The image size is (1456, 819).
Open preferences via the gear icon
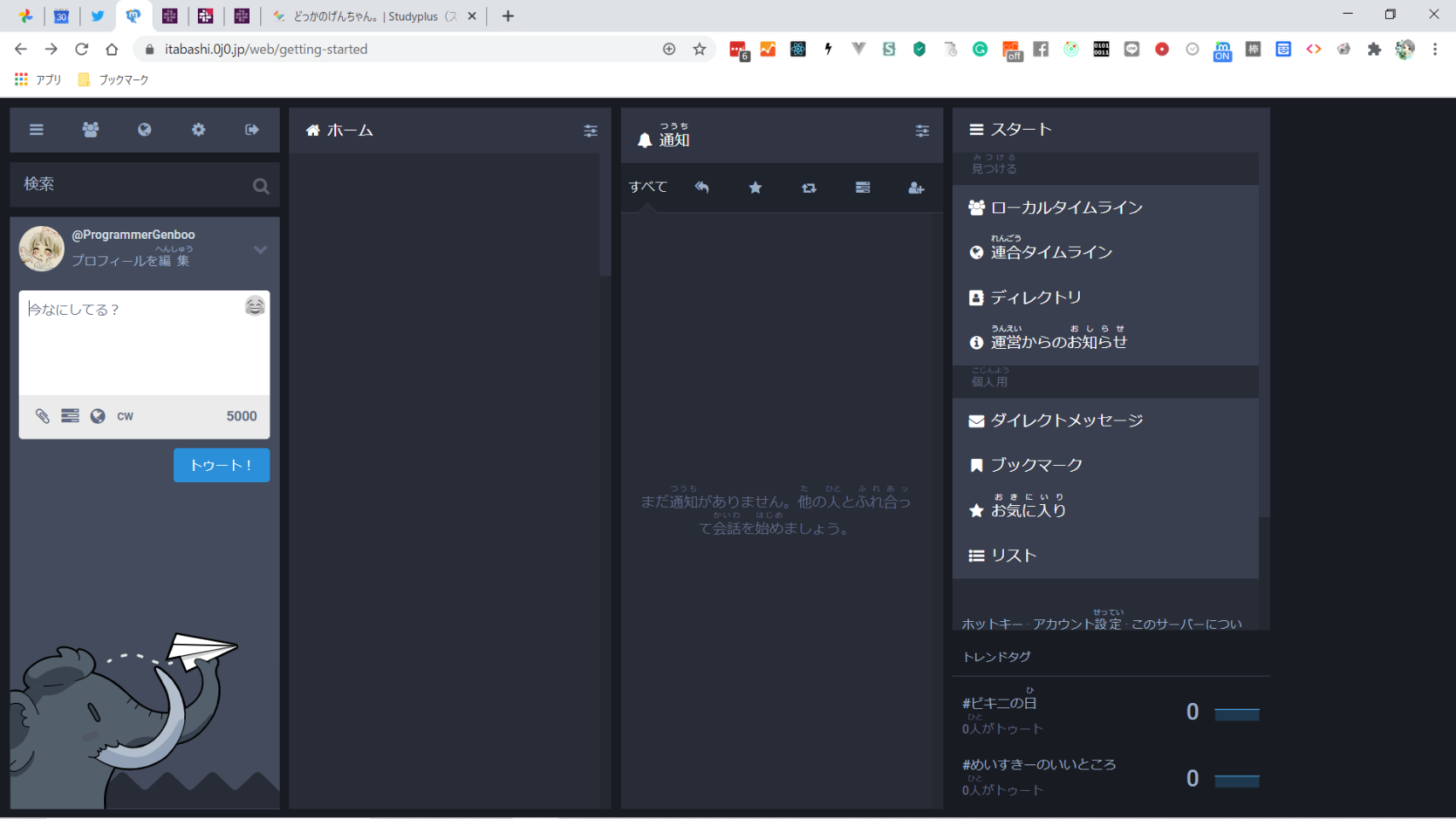pyautogui.click(x=198, y=130)
